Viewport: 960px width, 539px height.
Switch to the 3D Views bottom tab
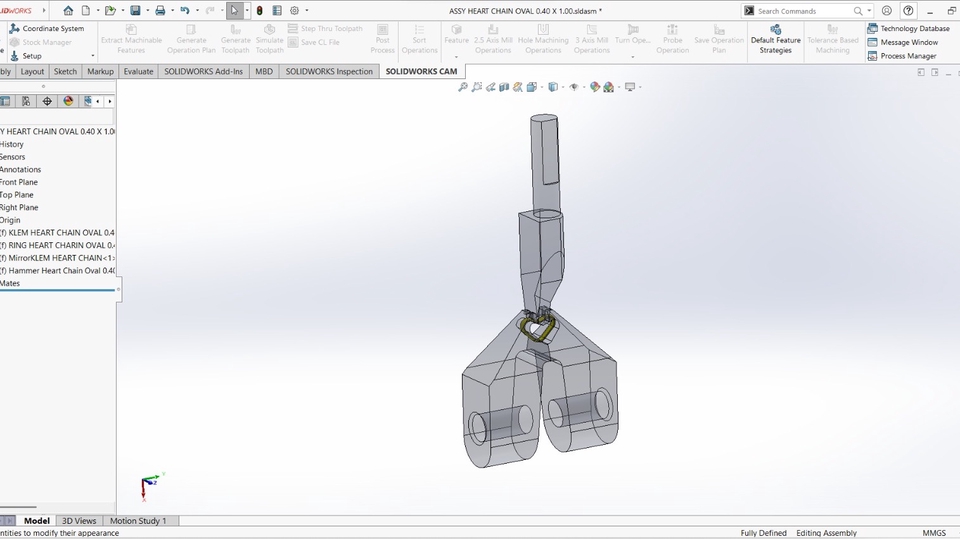79,521
